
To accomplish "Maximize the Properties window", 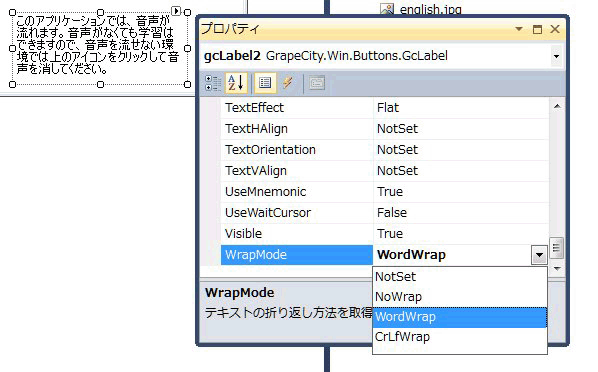I will click(537, 29).
